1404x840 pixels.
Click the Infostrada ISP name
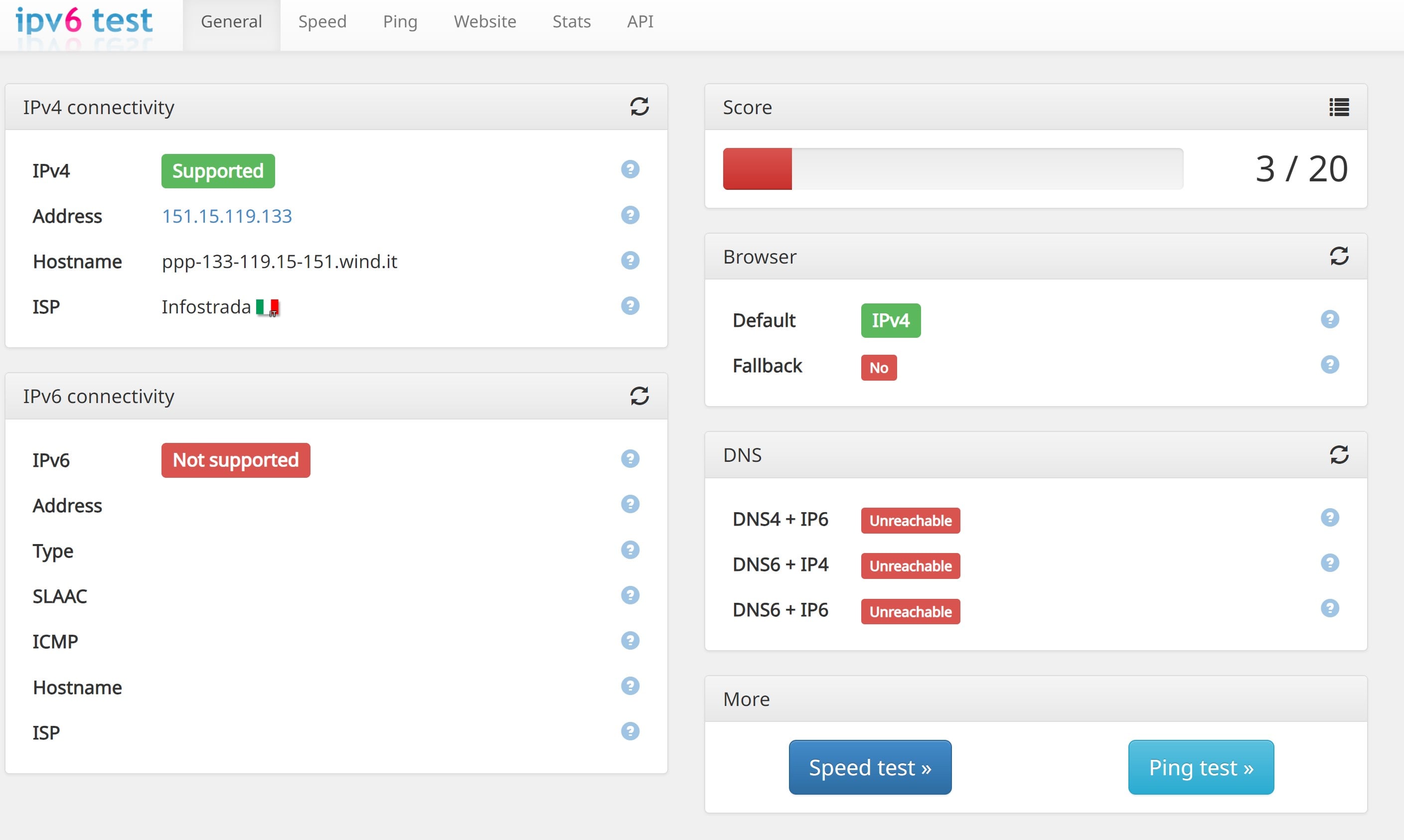[206, 307]
